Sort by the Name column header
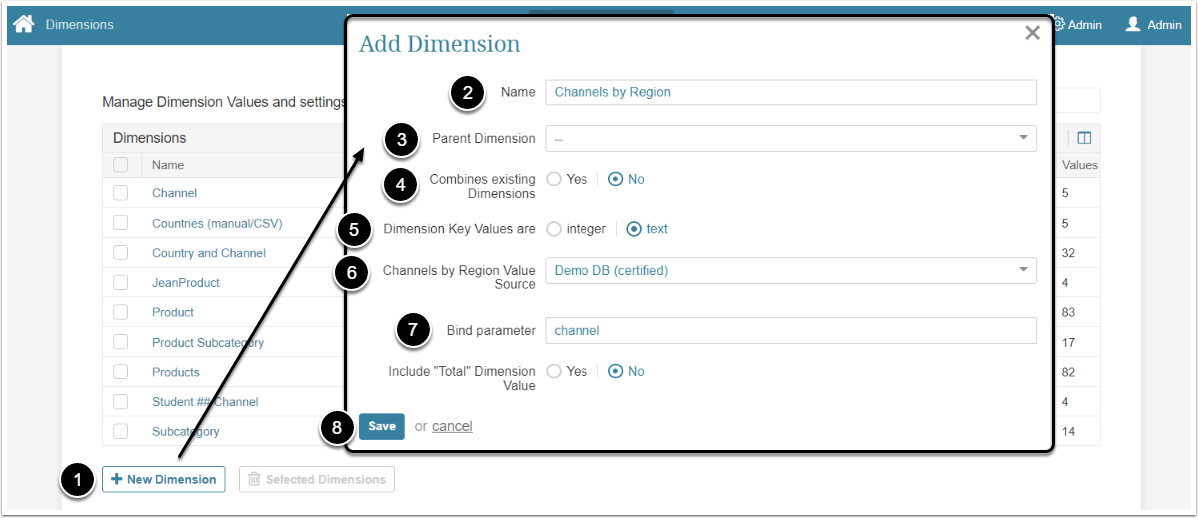 [168, 164]
